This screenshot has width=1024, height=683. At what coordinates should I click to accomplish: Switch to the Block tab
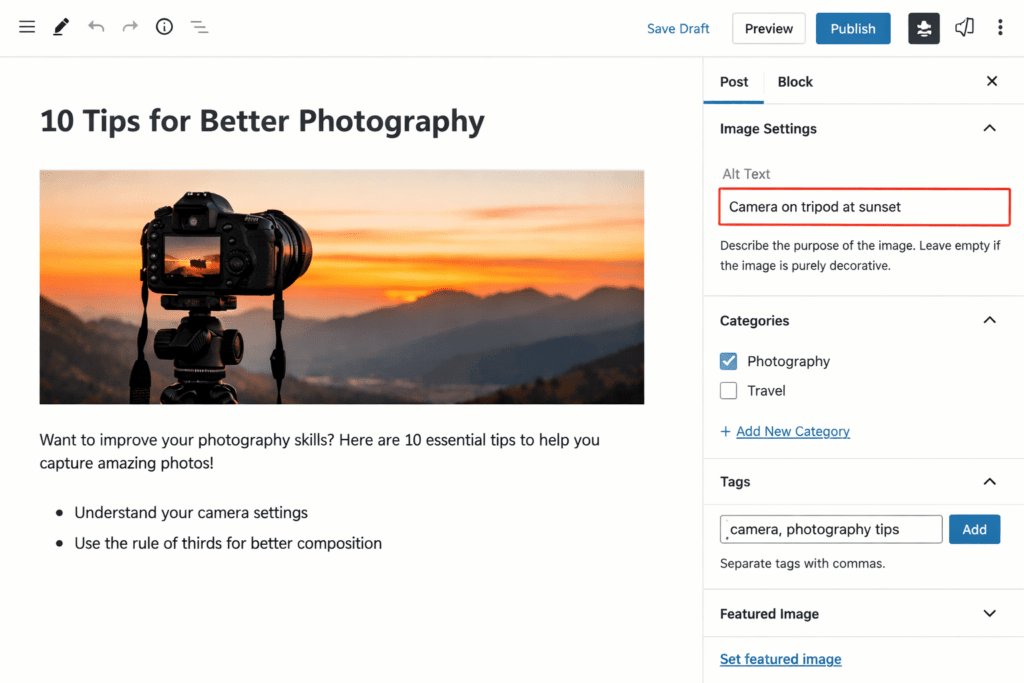point(795,82)
